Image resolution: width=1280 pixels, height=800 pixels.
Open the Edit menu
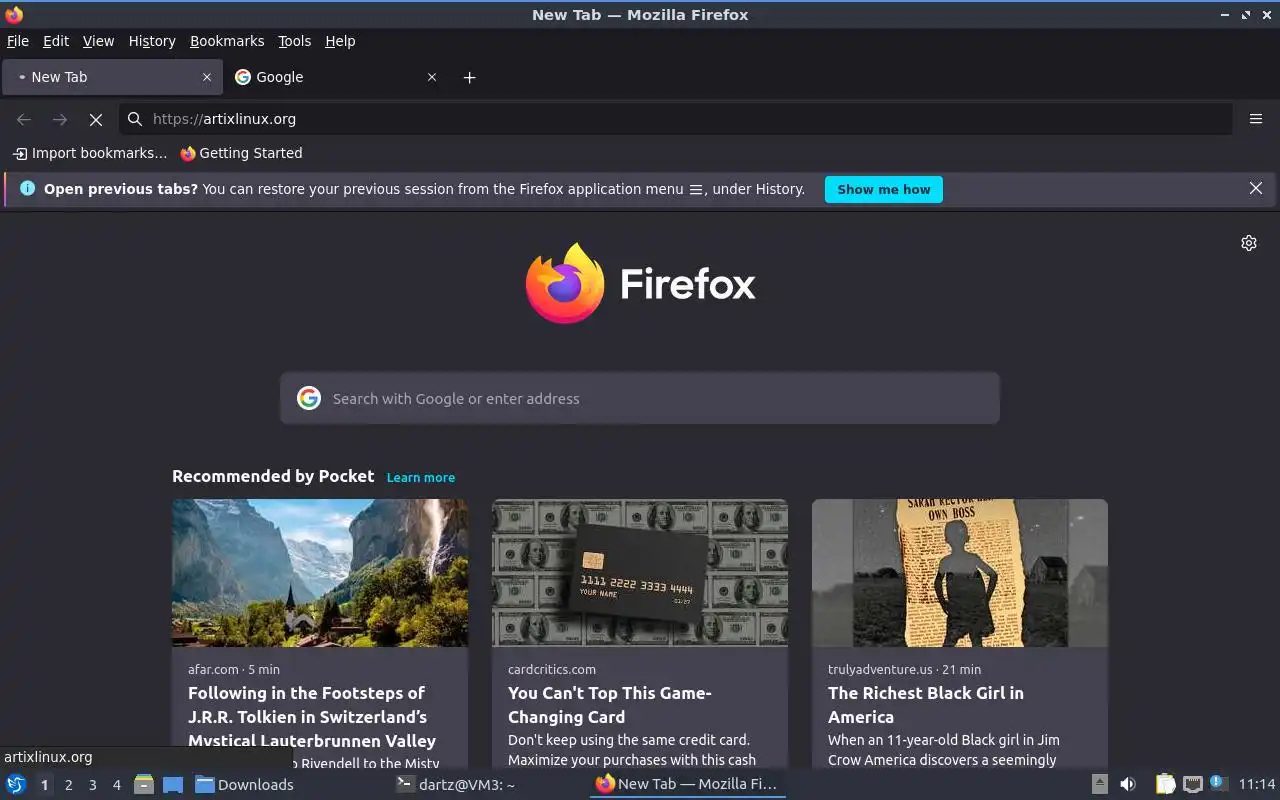point(56,41)
